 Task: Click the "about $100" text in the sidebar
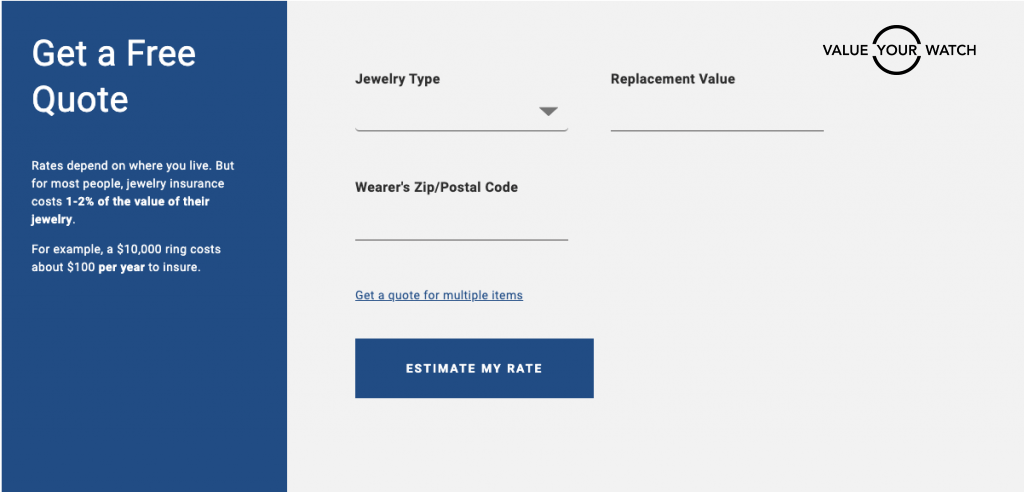click(x=63, y=267)
